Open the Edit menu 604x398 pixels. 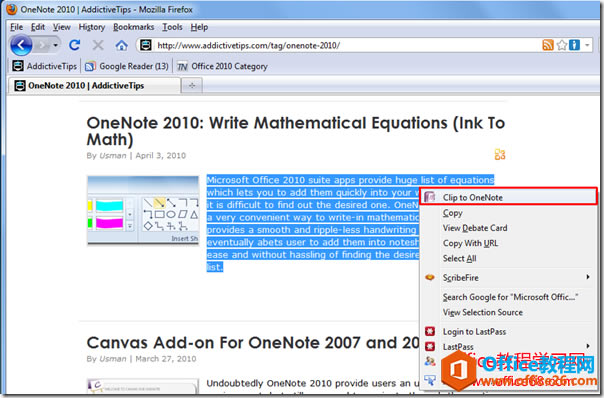pos(38,27)
